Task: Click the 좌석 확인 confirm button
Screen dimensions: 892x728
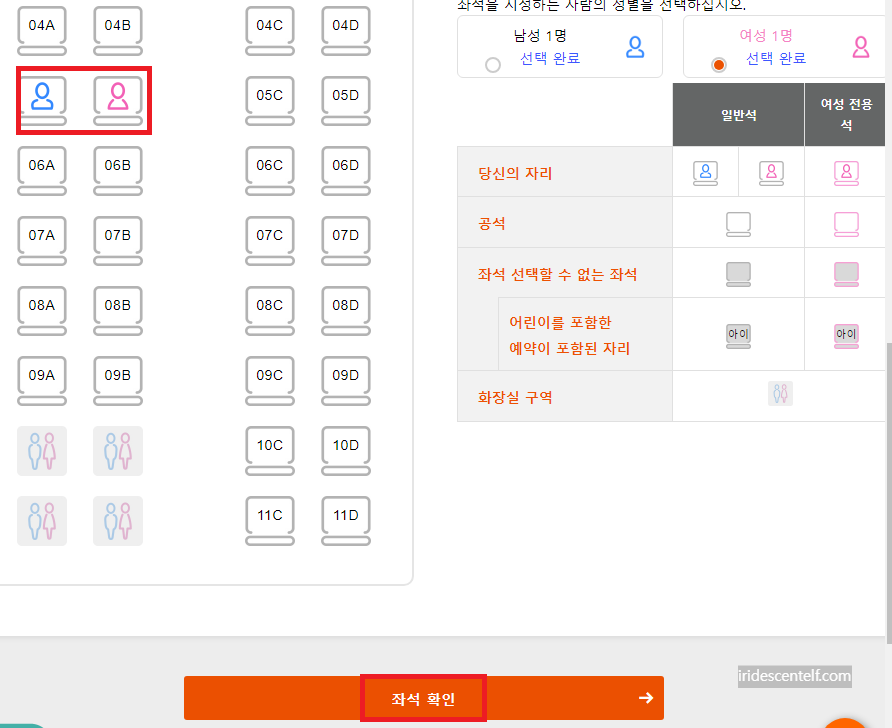Action: 423,698
